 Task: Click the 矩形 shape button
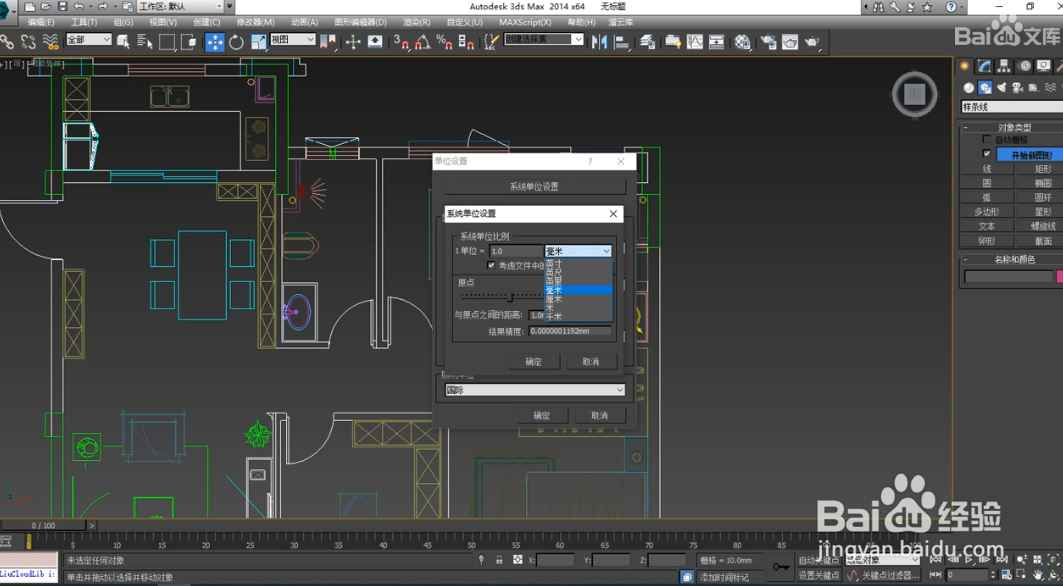[x=1042, y=169]
